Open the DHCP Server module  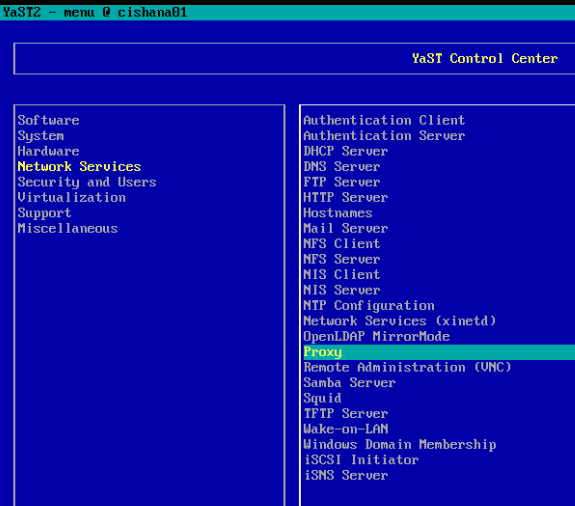pos(345,151)
